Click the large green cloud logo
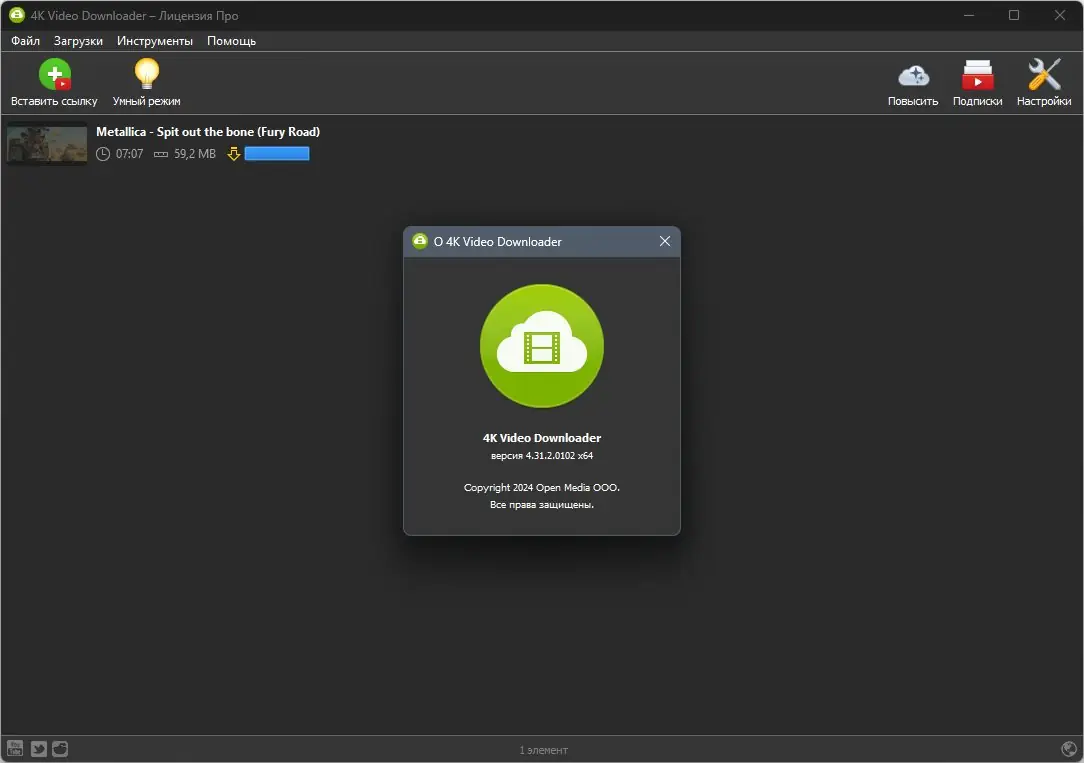This screenshot has height=763, width=1084. click(542, 346)
